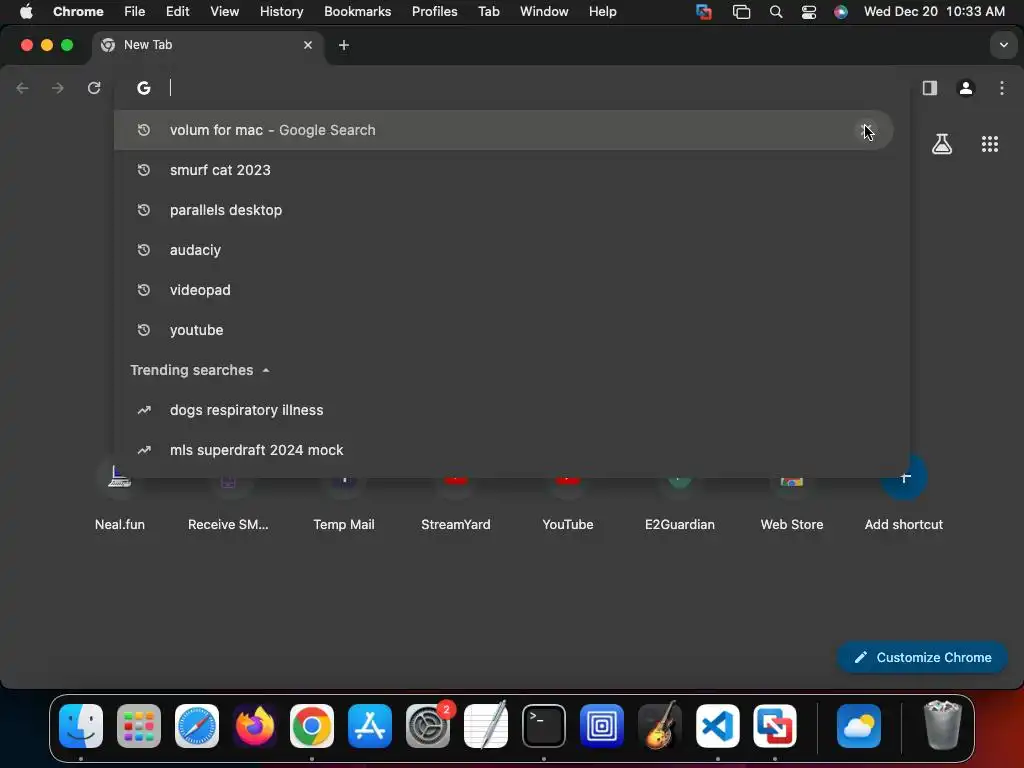
Task: Open the Chrome side panel icon
Action: 930,88
